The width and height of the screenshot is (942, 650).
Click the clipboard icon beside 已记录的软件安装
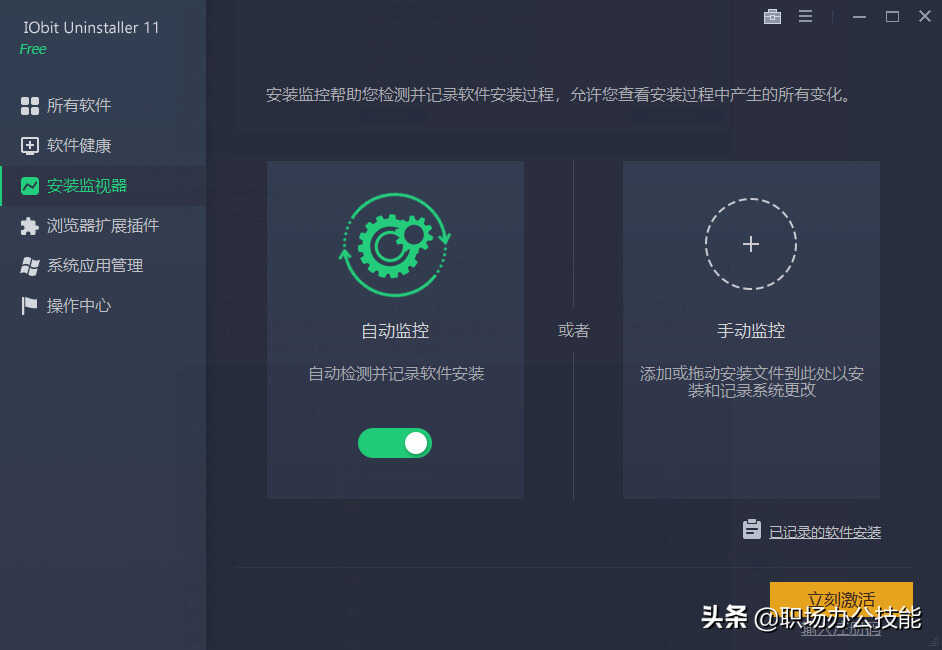click(x=752, y=529)
